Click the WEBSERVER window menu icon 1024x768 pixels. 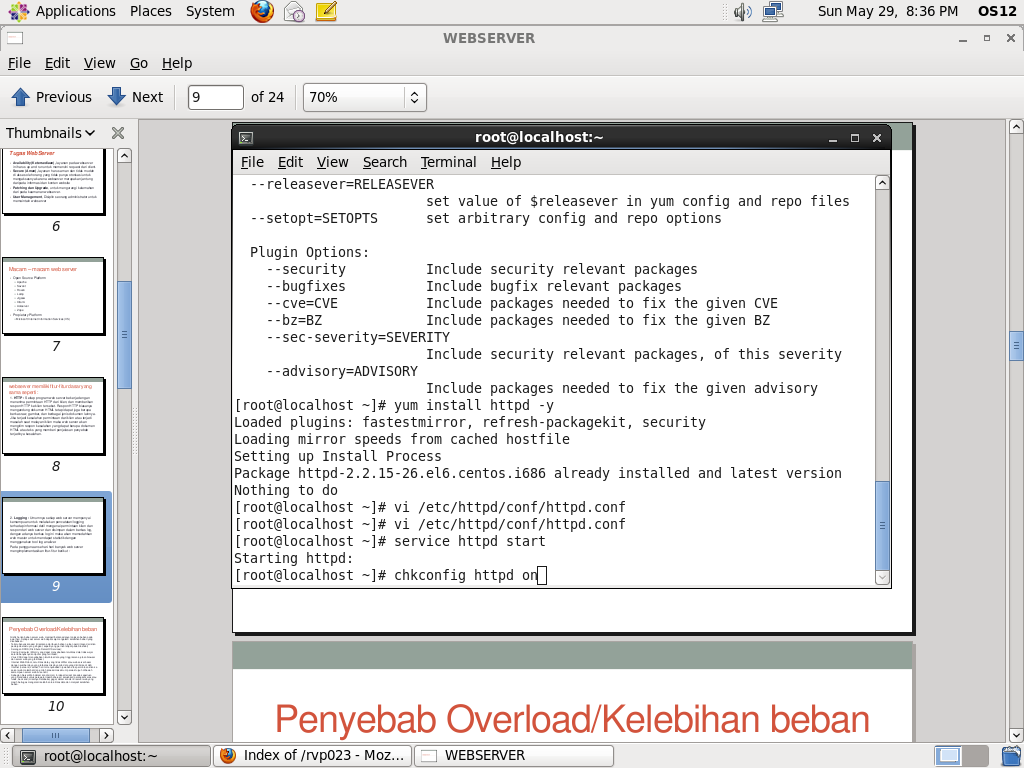14,39
